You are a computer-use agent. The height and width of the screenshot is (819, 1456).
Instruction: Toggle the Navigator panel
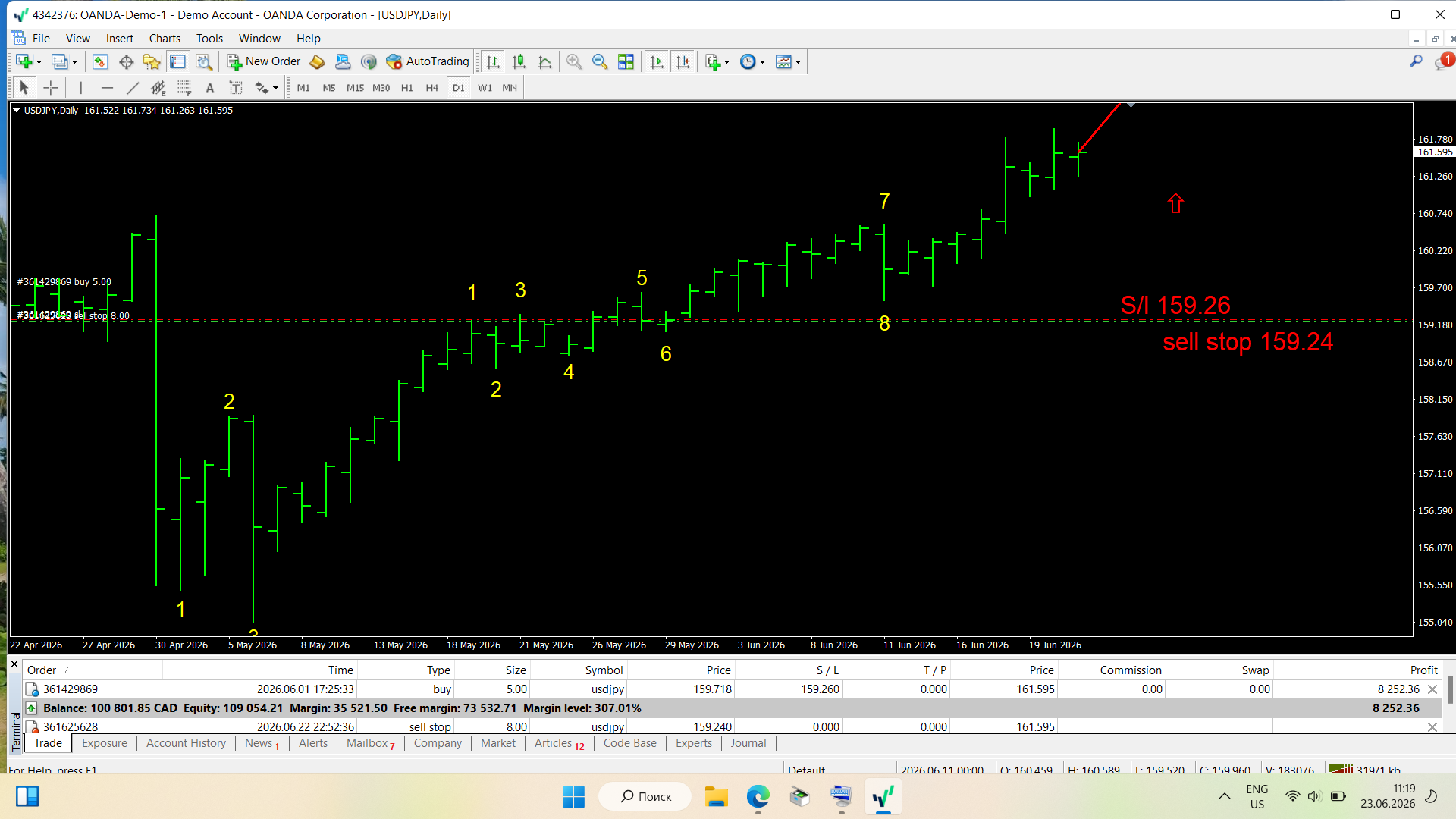(152, 62)
